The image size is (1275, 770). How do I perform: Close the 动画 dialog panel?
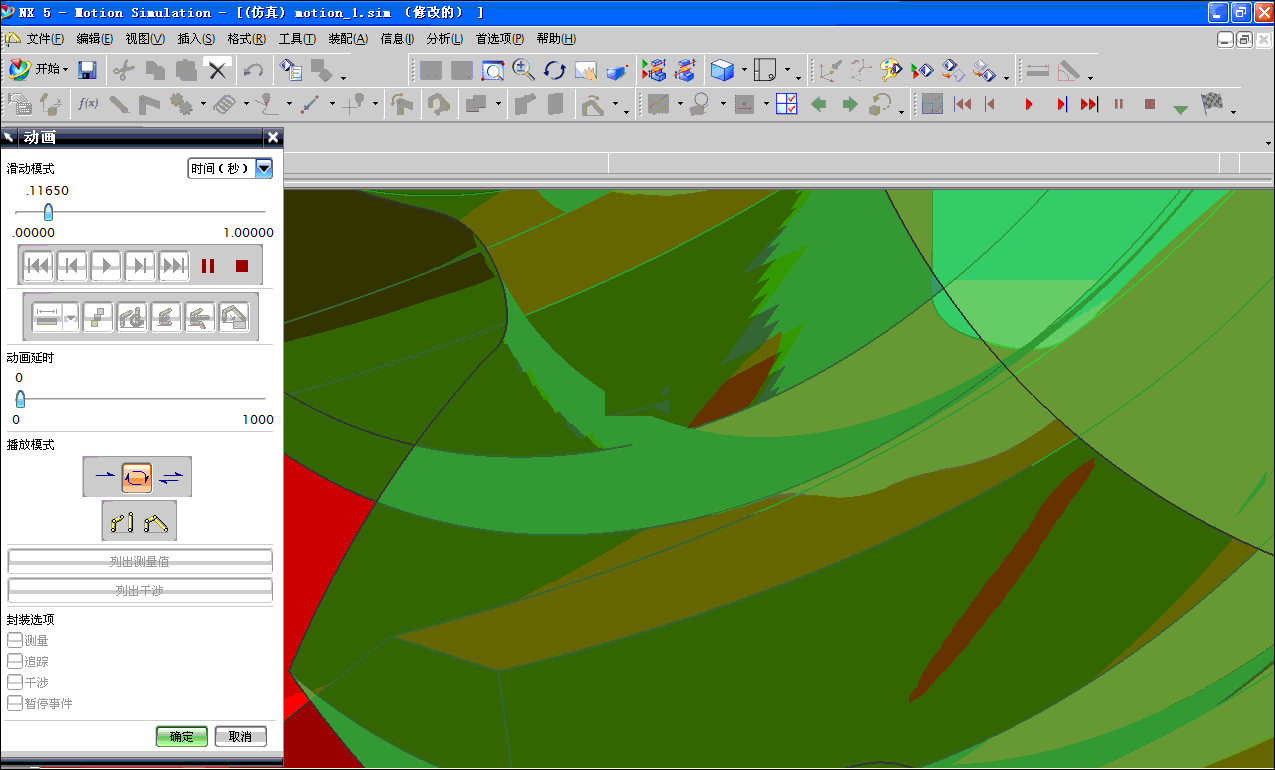tap(273, 137)
